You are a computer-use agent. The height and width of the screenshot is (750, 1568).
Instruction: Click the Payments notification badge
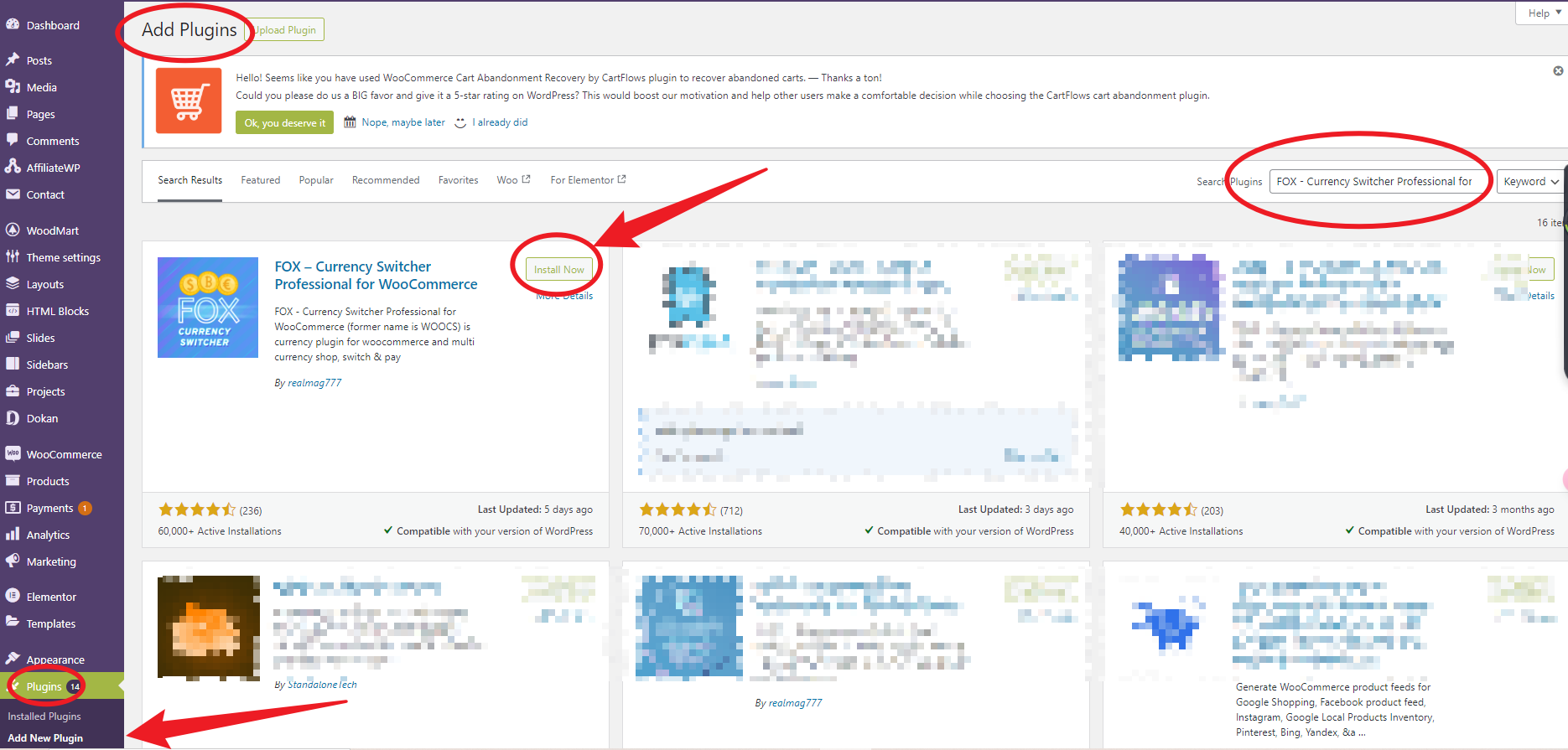85,508
